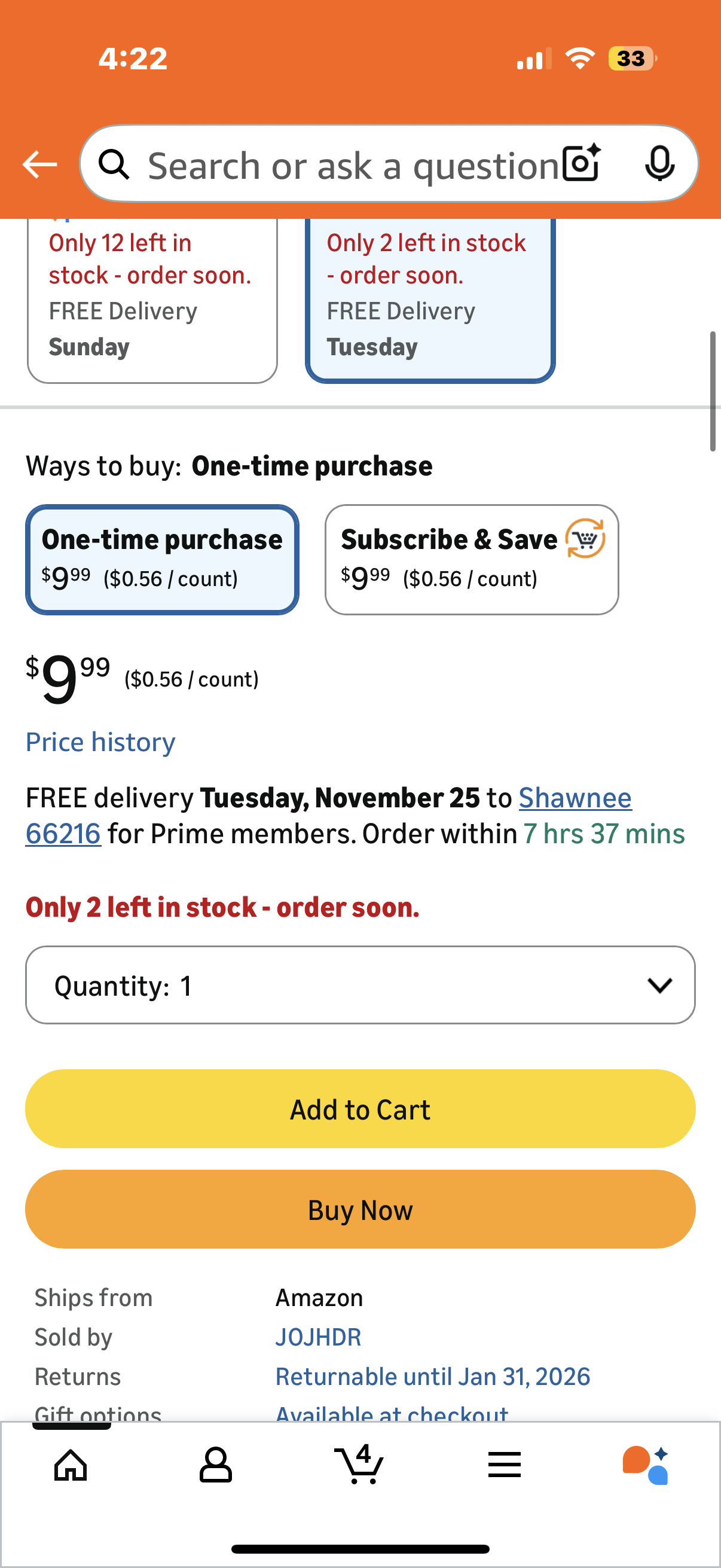Select the Subscribe & Save option
This screenshot has height=1568, width=721.
click(x=472, y=559)
